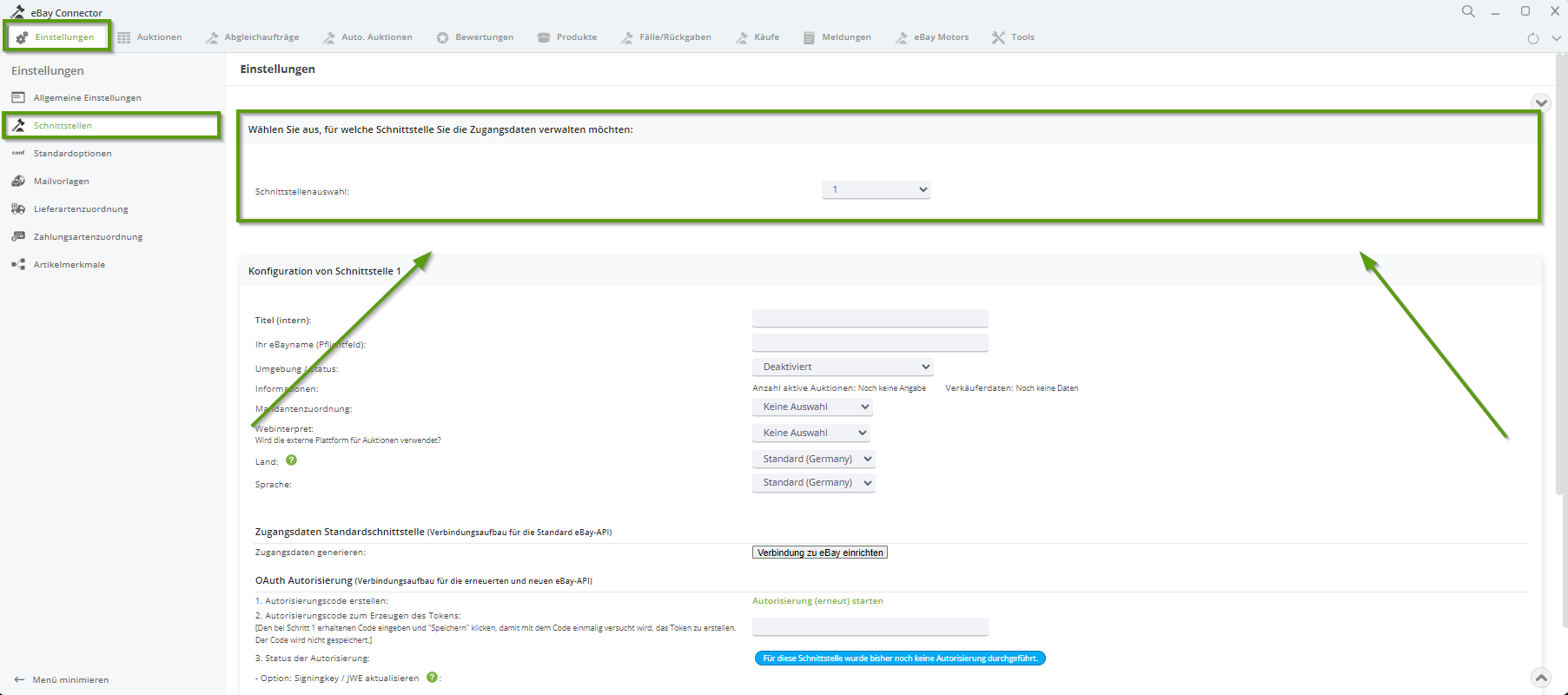Viewport: 1568px width, 695px height.
Task: Click the Mailvorlagen sidebar icon
Action: pos(18,181)
